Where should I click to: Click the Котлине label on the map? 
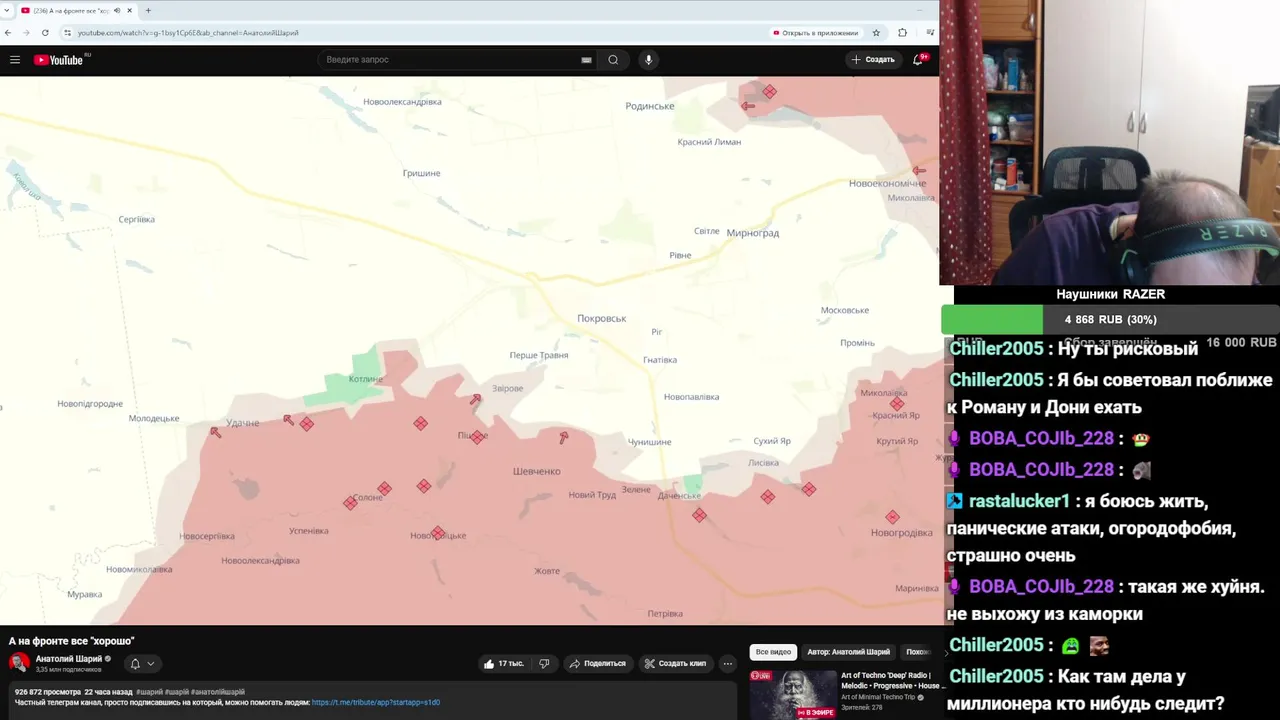[365, 379]
